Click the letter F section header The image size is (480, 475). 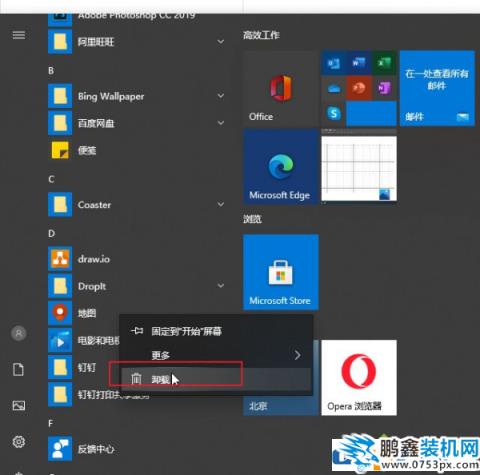[x=51, y=423]
